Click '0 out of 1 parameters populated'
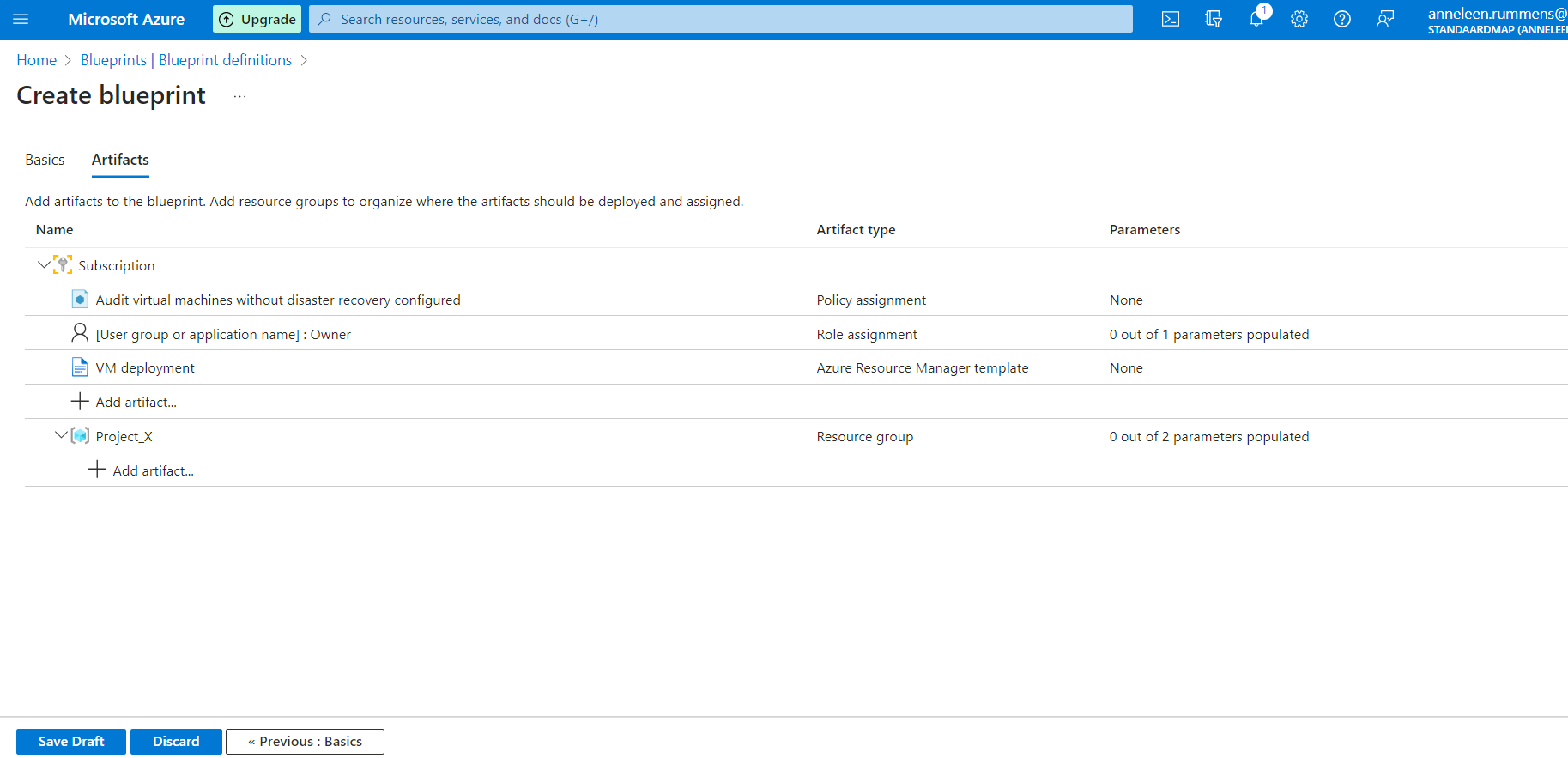 click(x=1209, y=335)
